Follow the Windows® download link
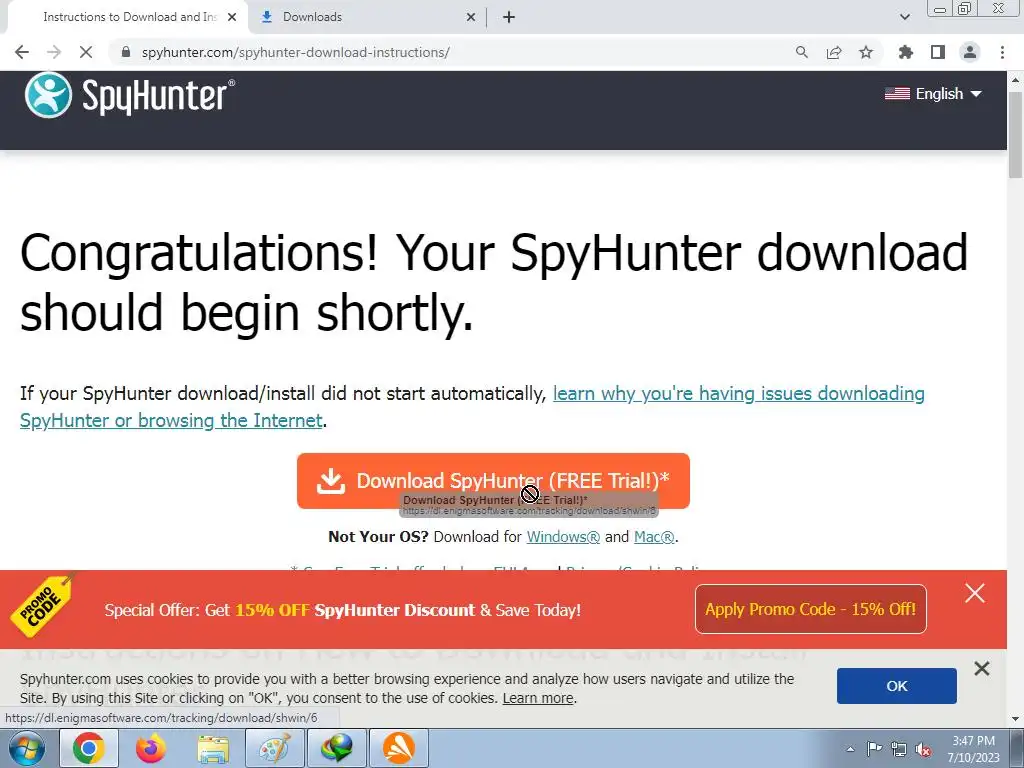This screenshot has height=768, width=1024. tap(563, 537)
